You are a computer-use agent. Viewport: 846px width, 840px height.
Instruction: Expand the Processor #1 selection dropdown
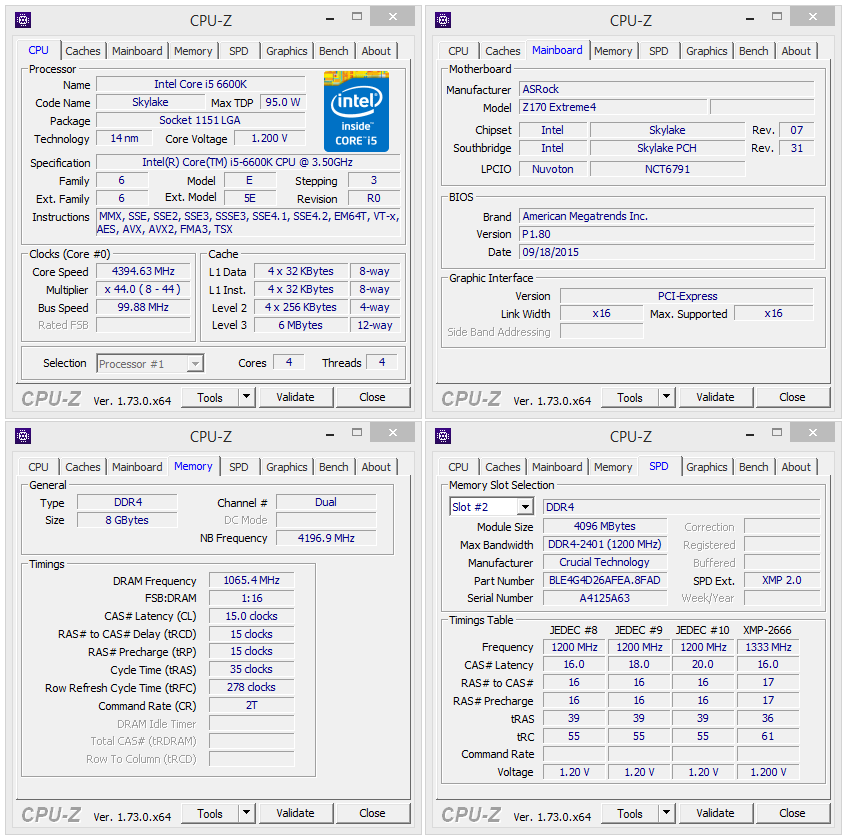coord(195,364)
